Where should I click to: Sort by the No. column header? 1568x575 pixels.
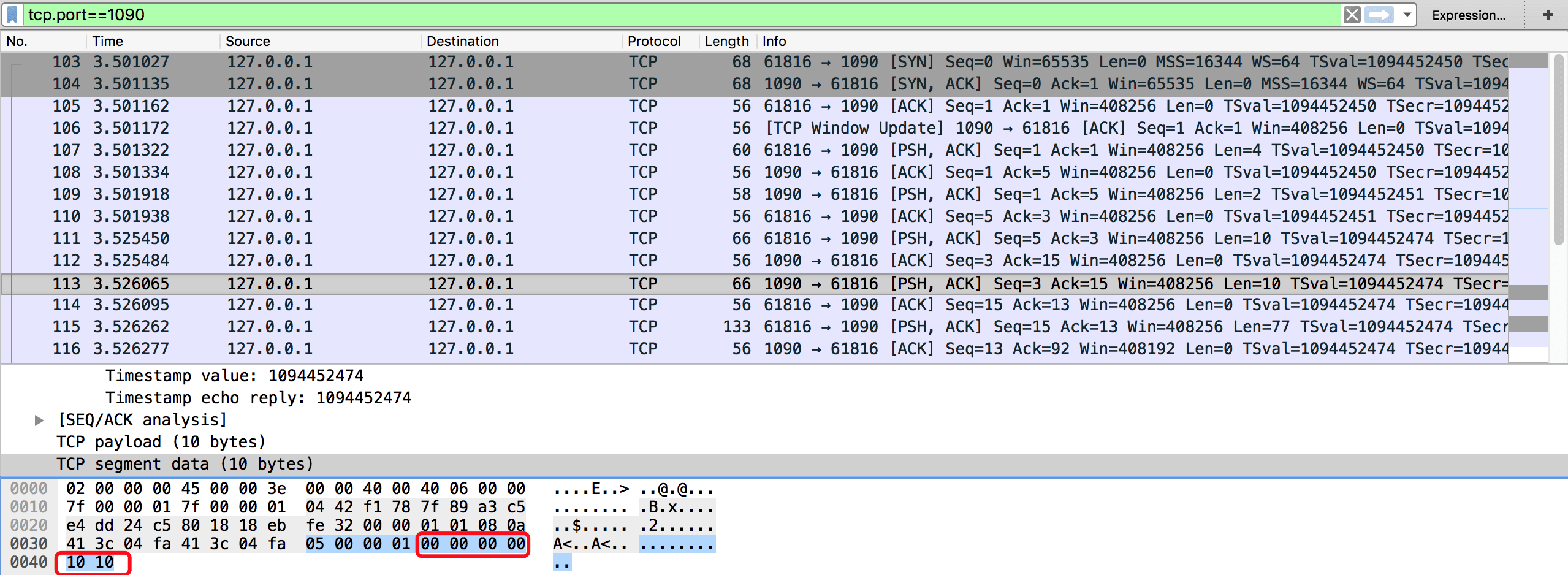[x=44, y=41]
